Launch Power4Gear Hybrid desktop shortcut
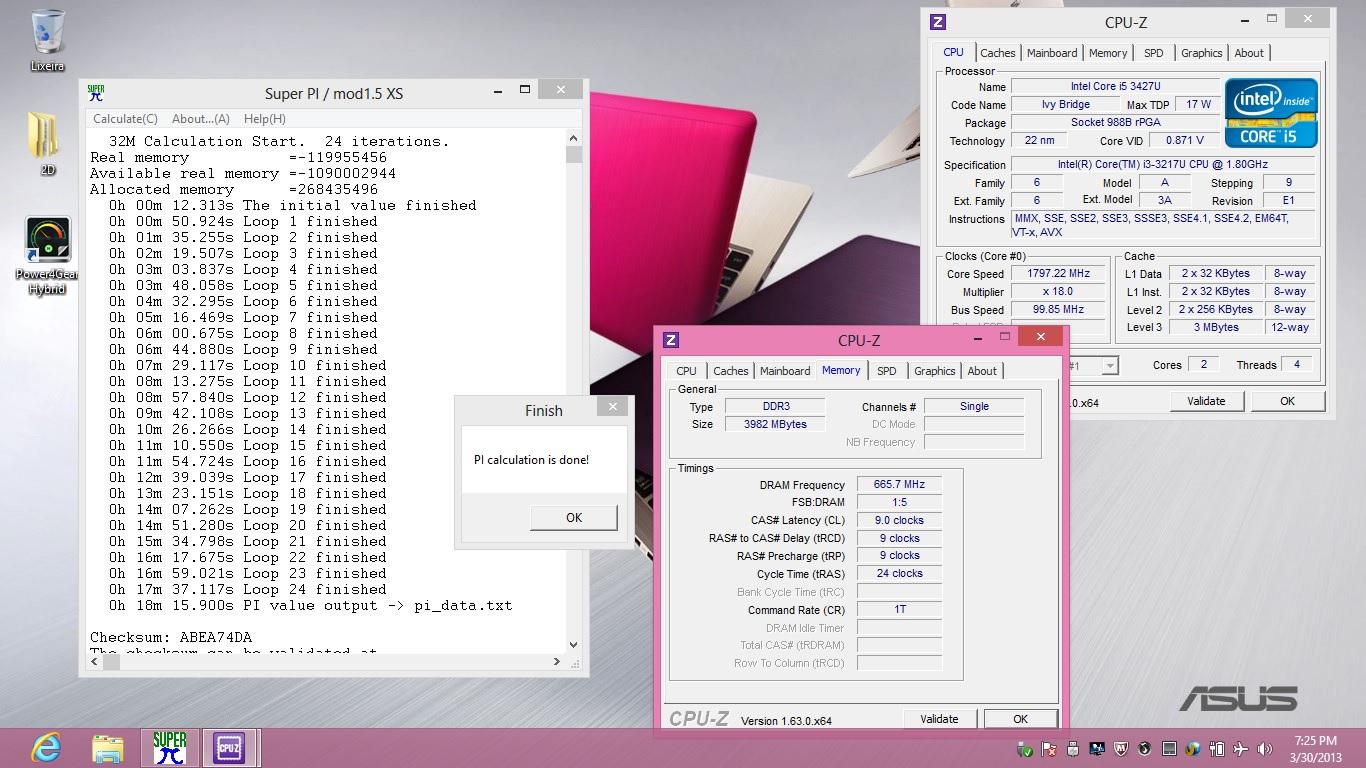This screenshot has height=768, width=1366. [x=47, y=256]
